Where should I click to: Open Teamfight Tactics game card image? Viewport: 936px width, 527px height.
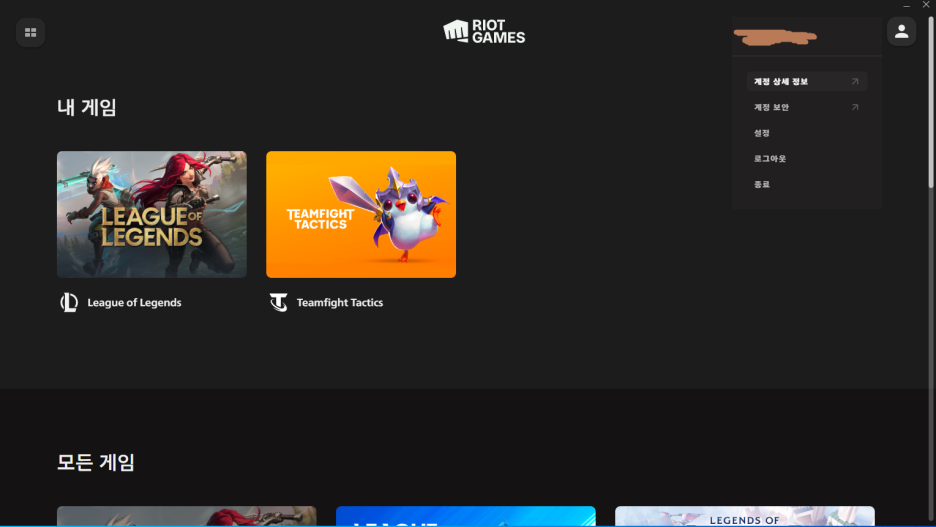tap(361, 214)
